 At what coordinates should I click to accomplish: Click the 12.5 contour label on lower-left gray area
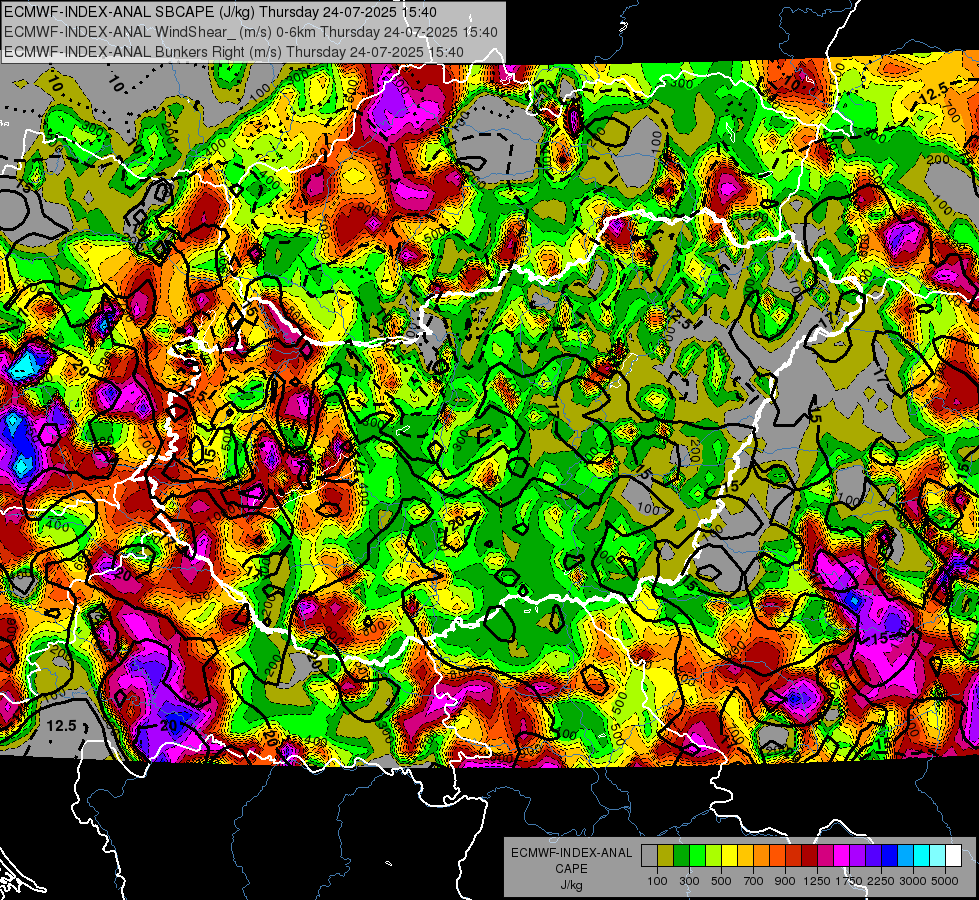click(x=61, y=726)
